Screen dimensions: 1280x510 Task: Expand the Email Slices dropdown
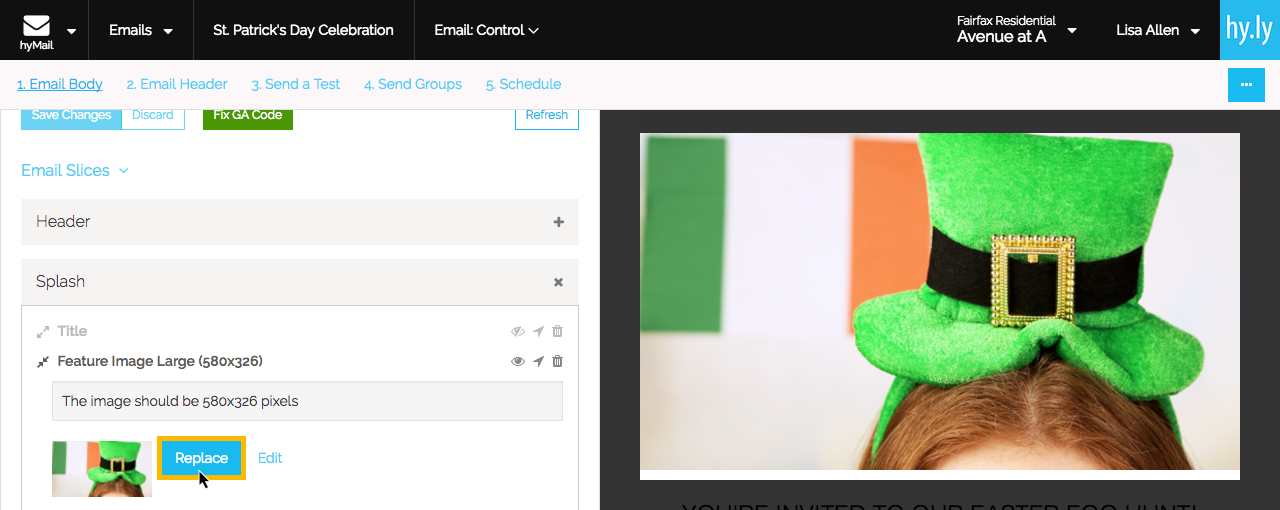[x=75, y=170]
